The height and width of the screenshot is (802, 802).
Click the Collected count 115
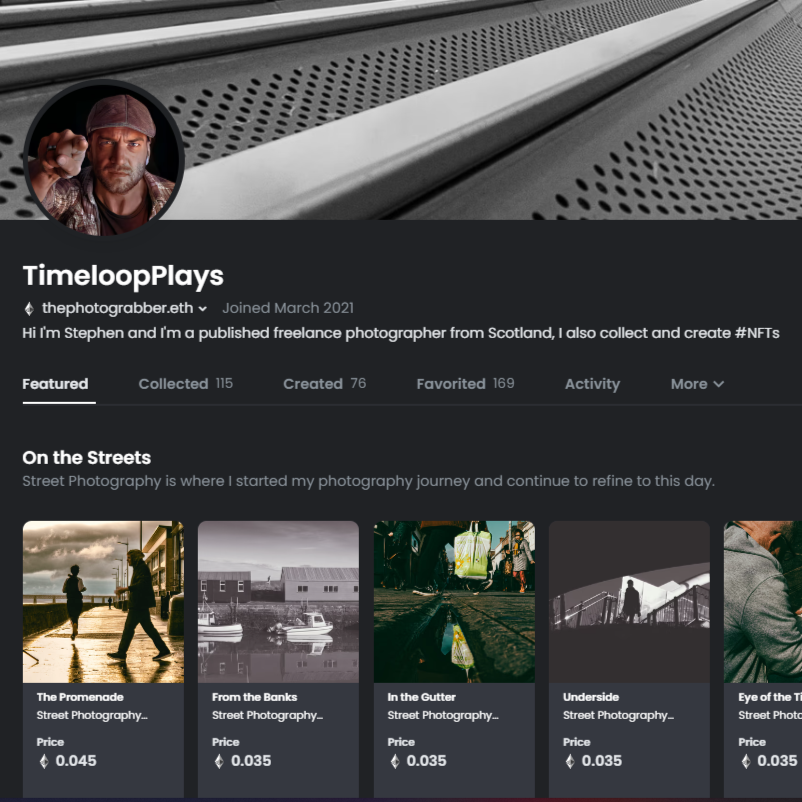[x=224, y=383]
